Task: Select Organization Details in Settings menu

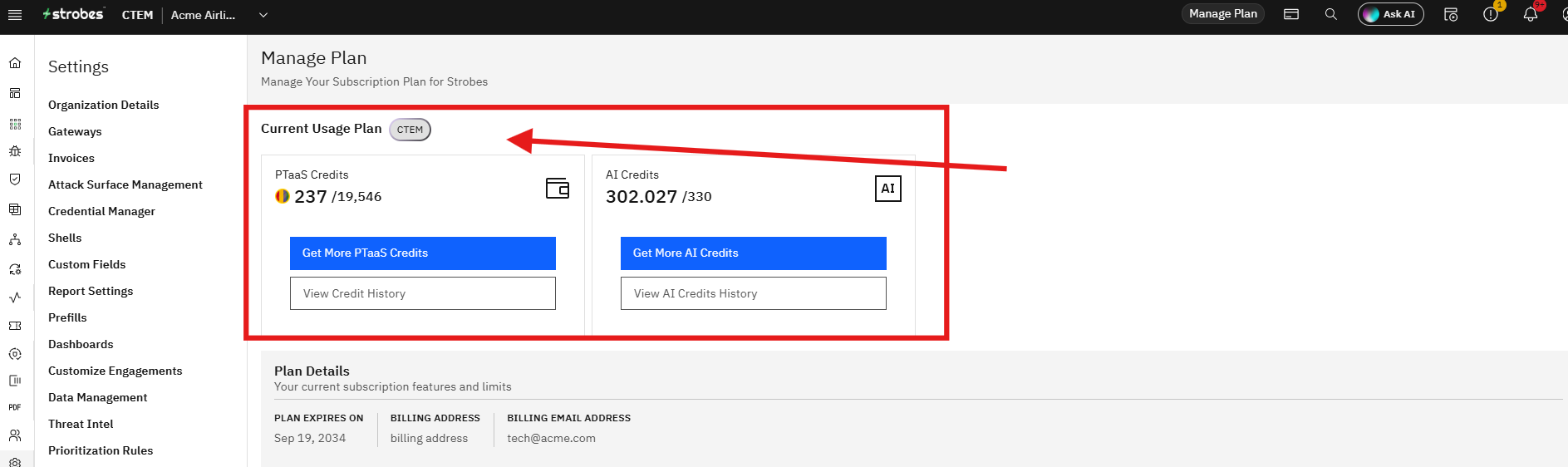Action: pyautogui.click(x=104, y=105)
